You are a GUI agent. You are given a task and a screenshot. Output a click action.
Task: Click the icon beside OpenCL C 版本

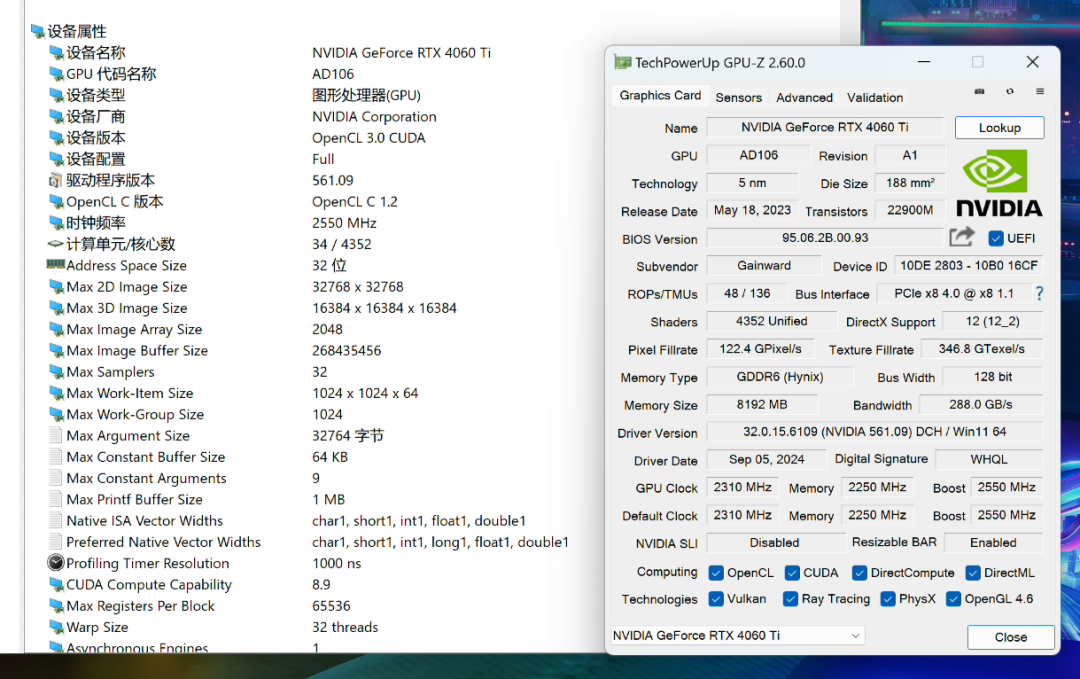[56, 202]
